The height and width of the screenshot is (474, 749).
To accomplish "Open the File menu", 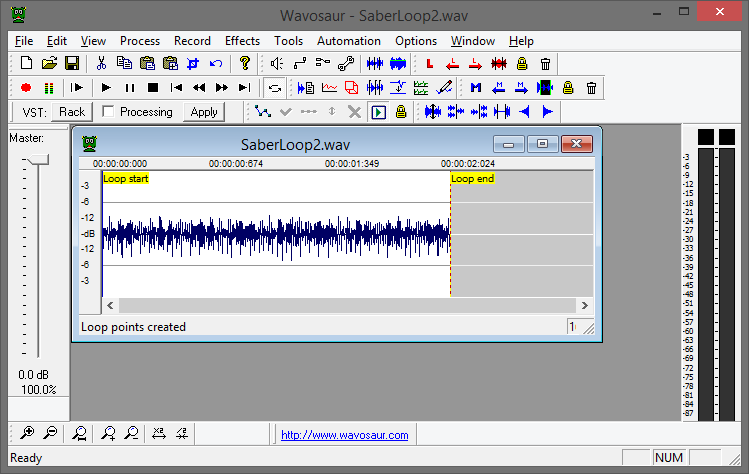I will click(24, 41).
